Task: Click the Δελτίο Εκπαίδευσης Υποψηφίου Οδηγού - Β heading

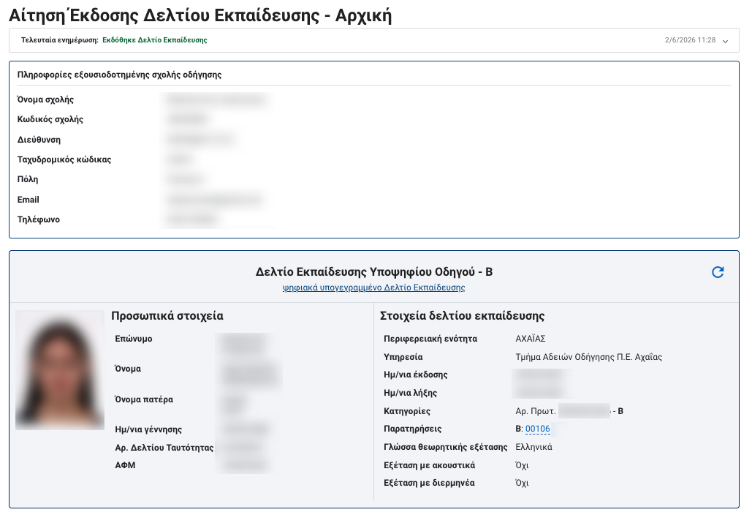Action: point(374,272)
